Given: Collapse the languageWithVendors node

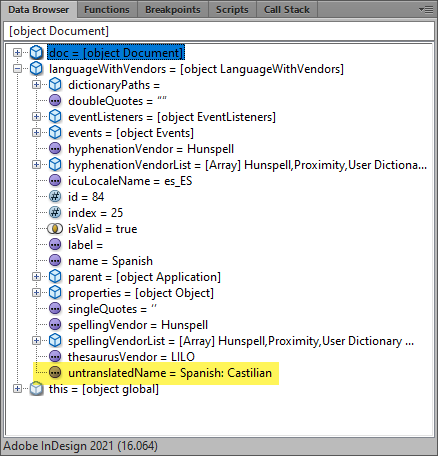Looking at the screenshot, I should pyautogui.click(x=17, y=69).
